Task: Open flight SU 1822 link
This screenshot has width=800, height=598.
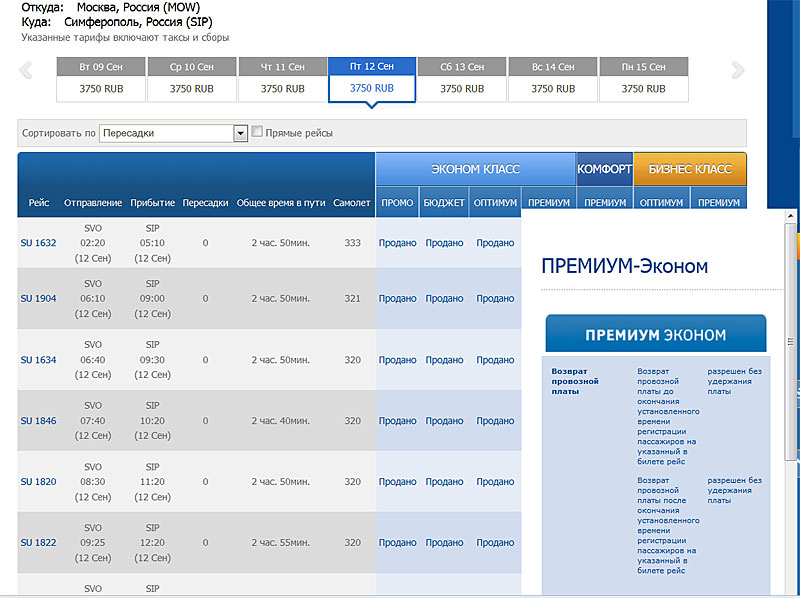Action: (x=38, y=542)
